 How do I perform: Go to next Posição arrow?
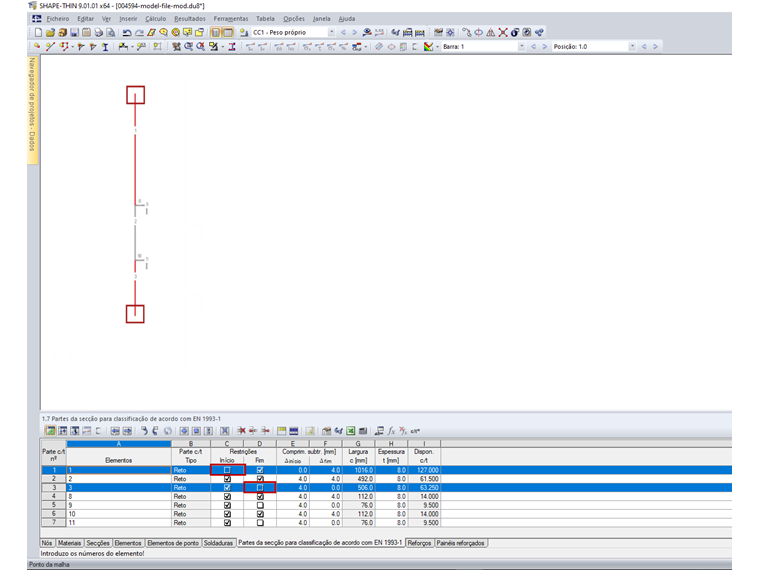click(655, 47)
